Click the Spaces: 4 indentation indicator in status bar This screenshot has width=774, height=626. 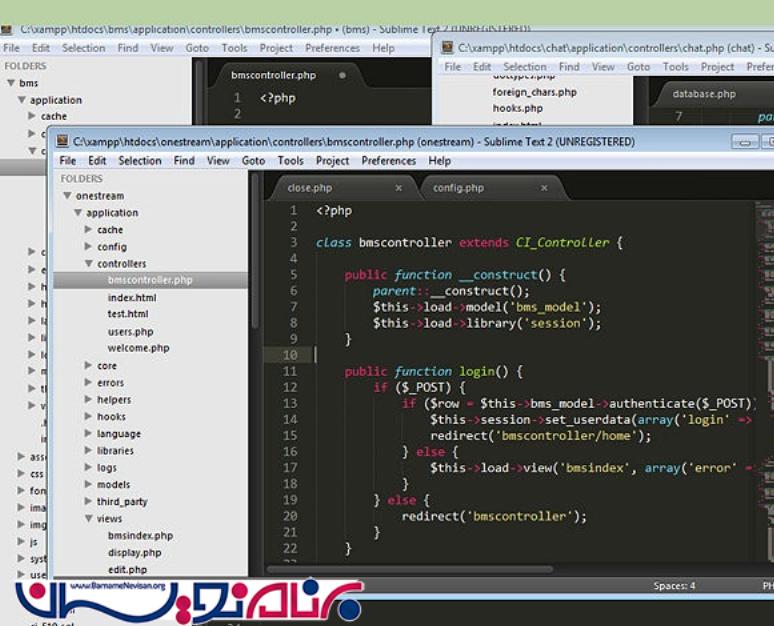coord(674,586)
